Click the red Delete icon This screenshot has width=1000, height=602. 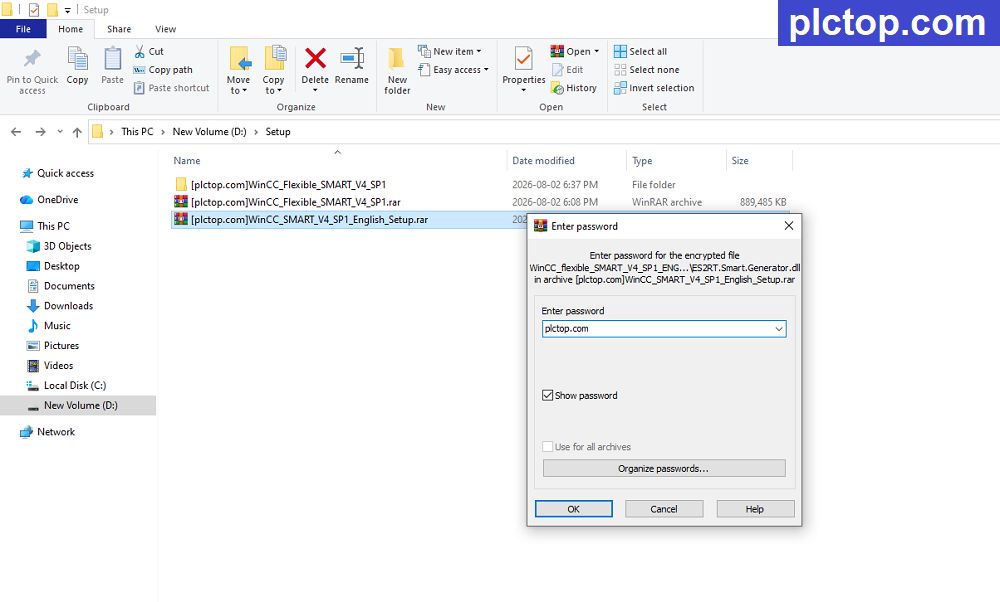[315, 59]
